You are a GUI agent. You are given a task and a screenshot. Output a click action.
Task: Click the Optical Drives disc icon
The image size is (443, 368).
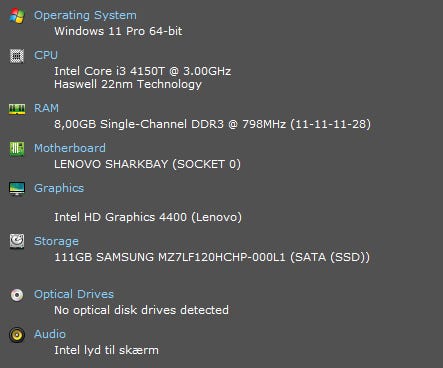click(17, 295)
